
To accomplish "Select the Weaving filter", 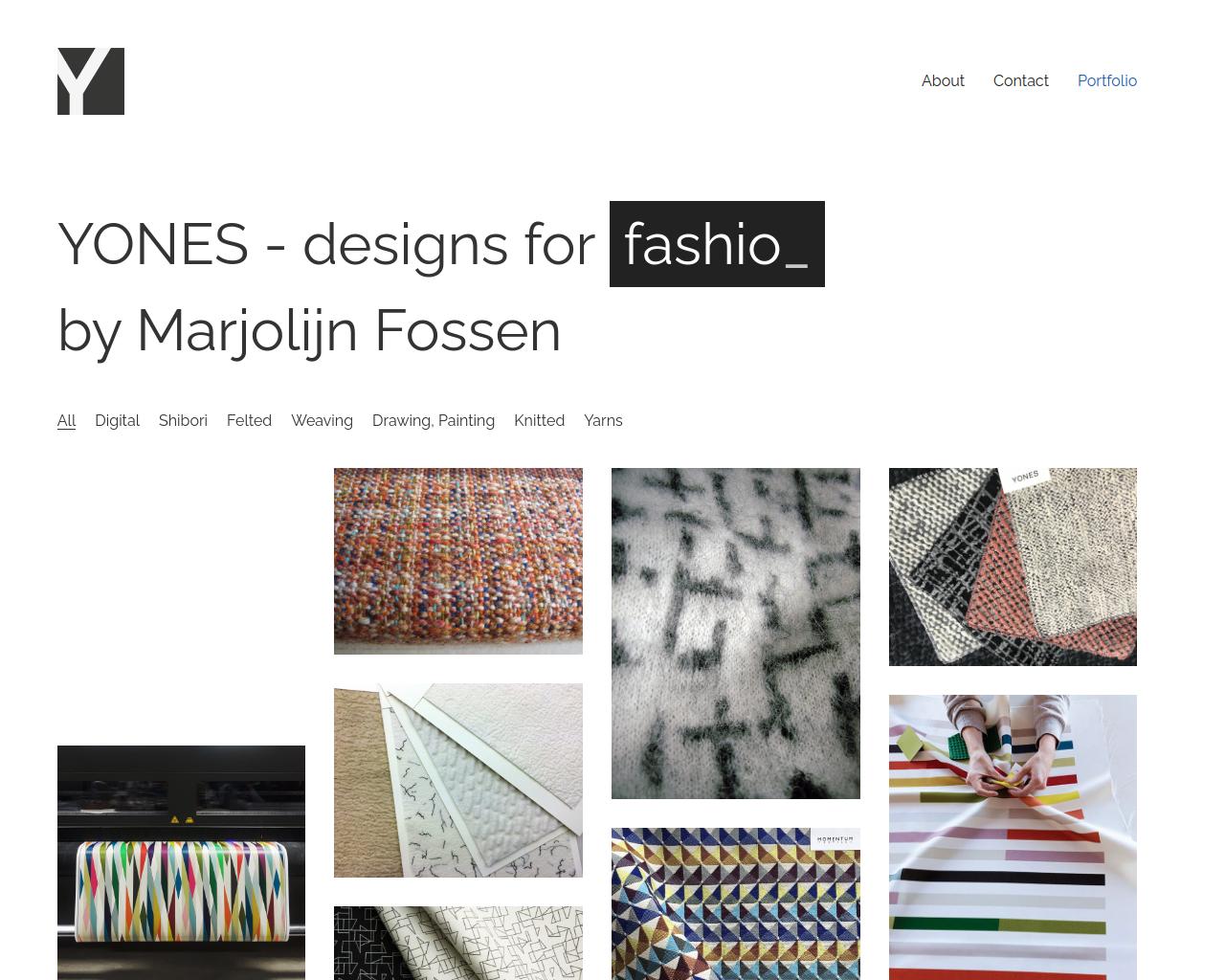I will [322, 421].
